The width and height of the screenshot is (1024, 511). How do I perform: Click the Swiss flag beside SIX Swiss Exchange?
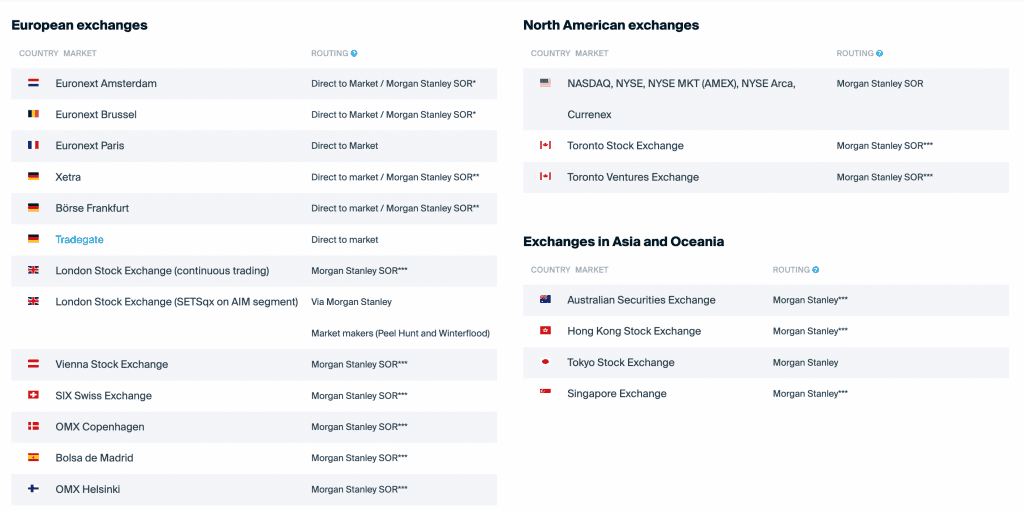click(33, 395)
